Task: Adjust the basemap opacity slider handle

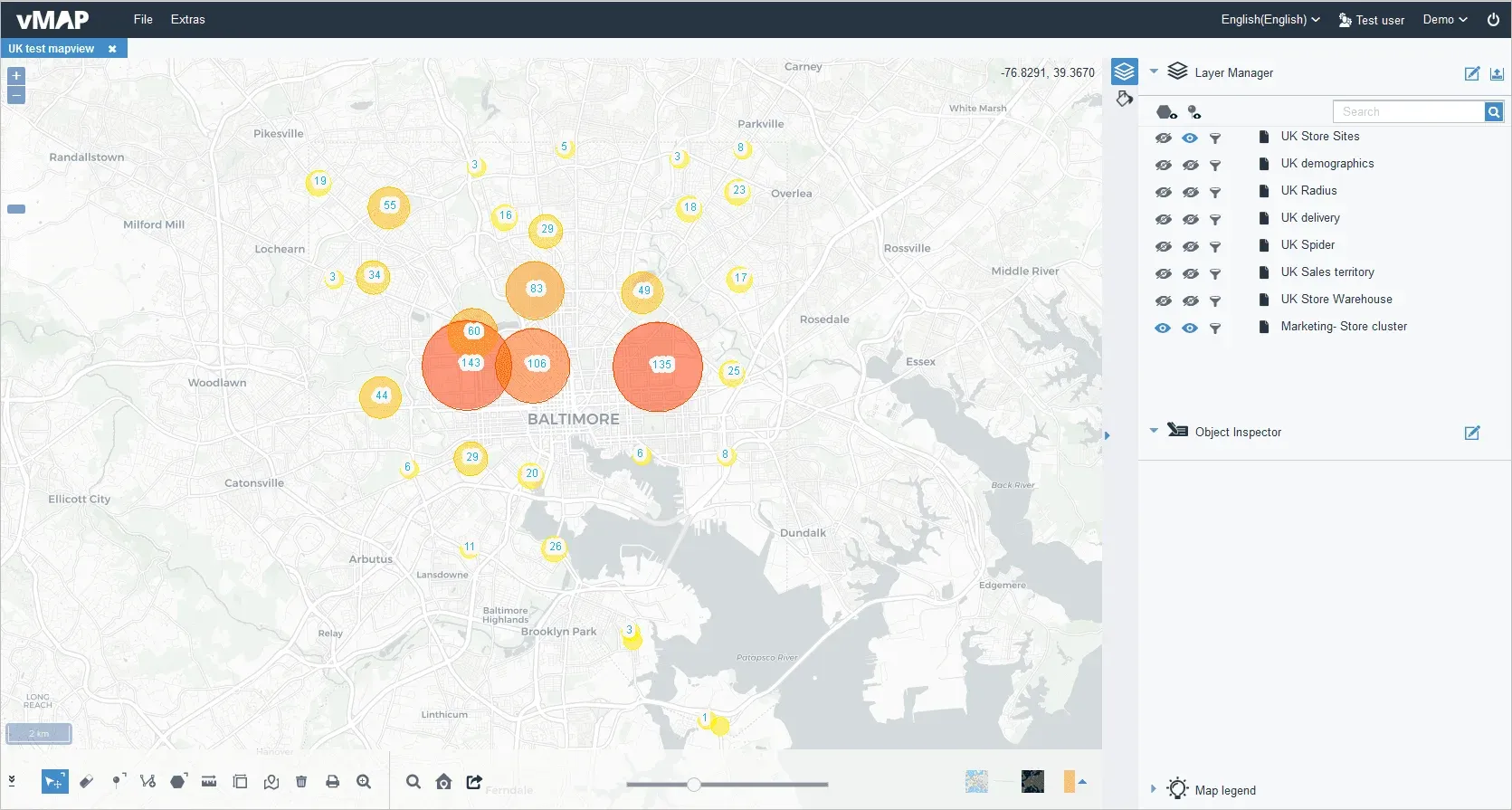Action: [694, 785]
